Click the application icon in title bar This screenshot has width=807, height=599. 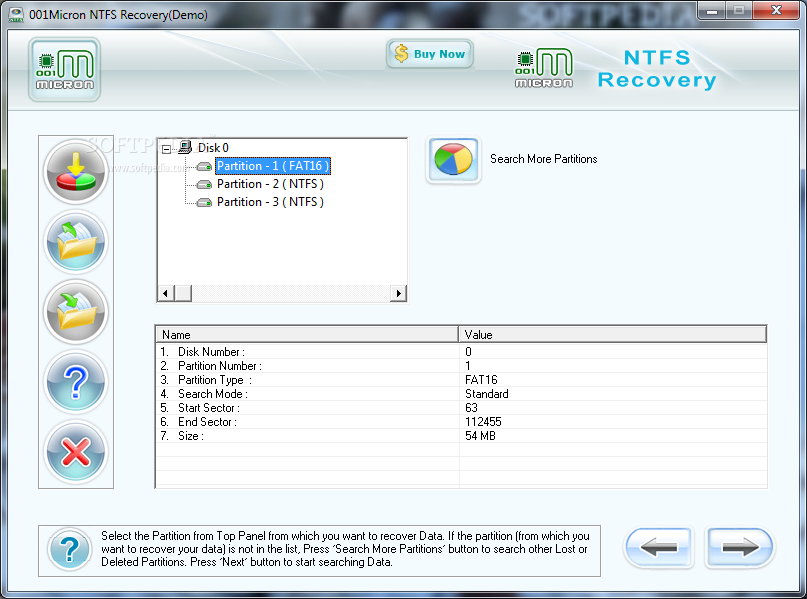[16, 14]
